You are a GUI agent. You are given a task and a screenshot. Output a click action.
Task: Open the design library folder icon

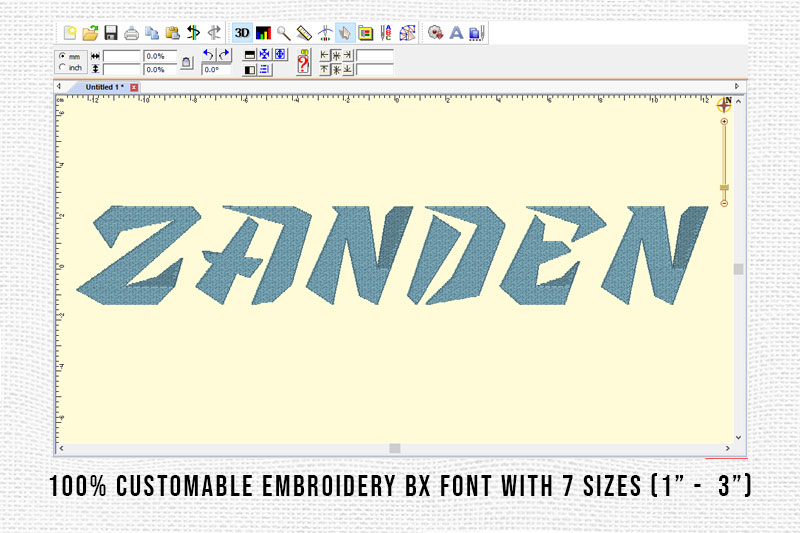[x=365, y=33]
